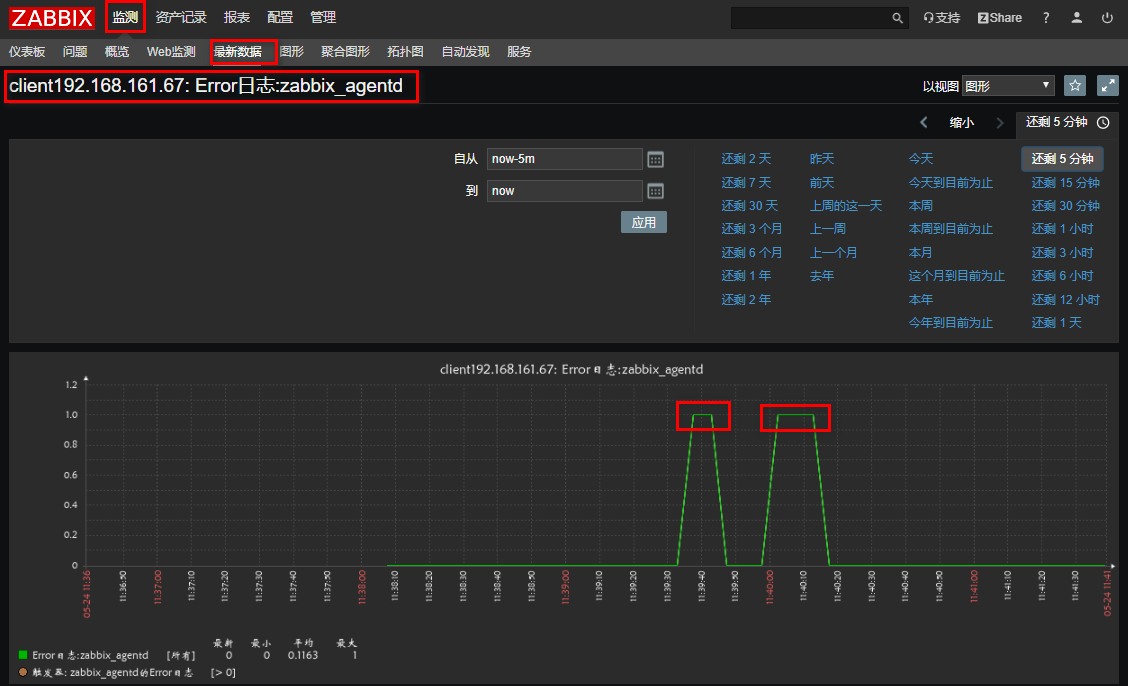The height and width of the screenshot is (686, 1128).
Task: Go to 仪表板 submenu
Action: [x=27, y=52]
